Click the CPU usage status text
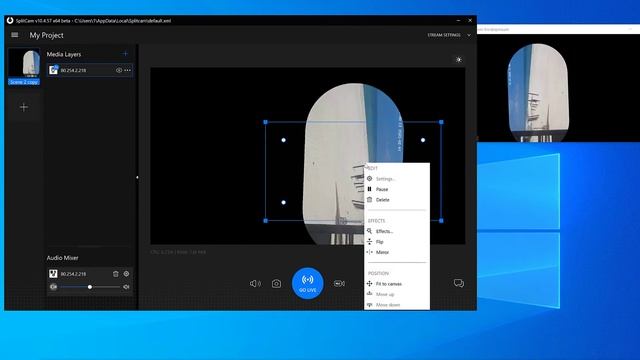 coord(178,252)
